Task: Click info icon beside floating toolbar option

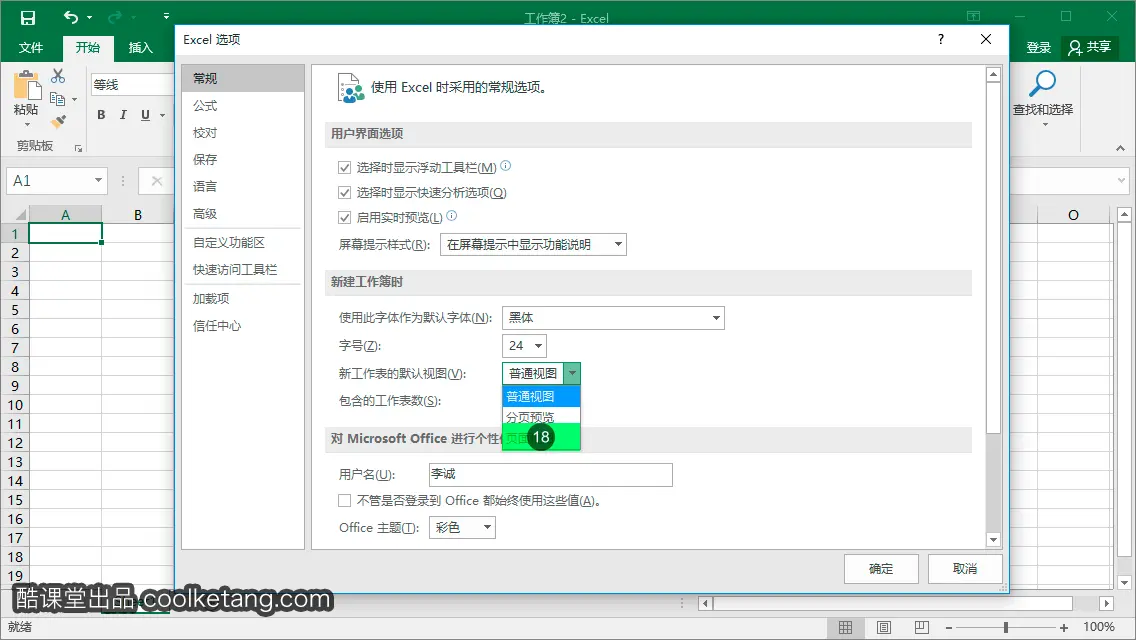Action: pos(506,166)
